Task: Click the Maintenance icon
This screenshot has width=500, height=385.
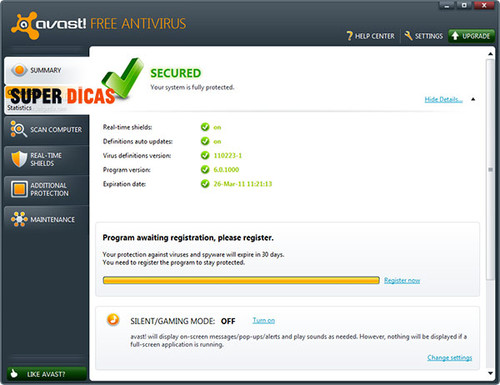Action: tap(19, 219)
